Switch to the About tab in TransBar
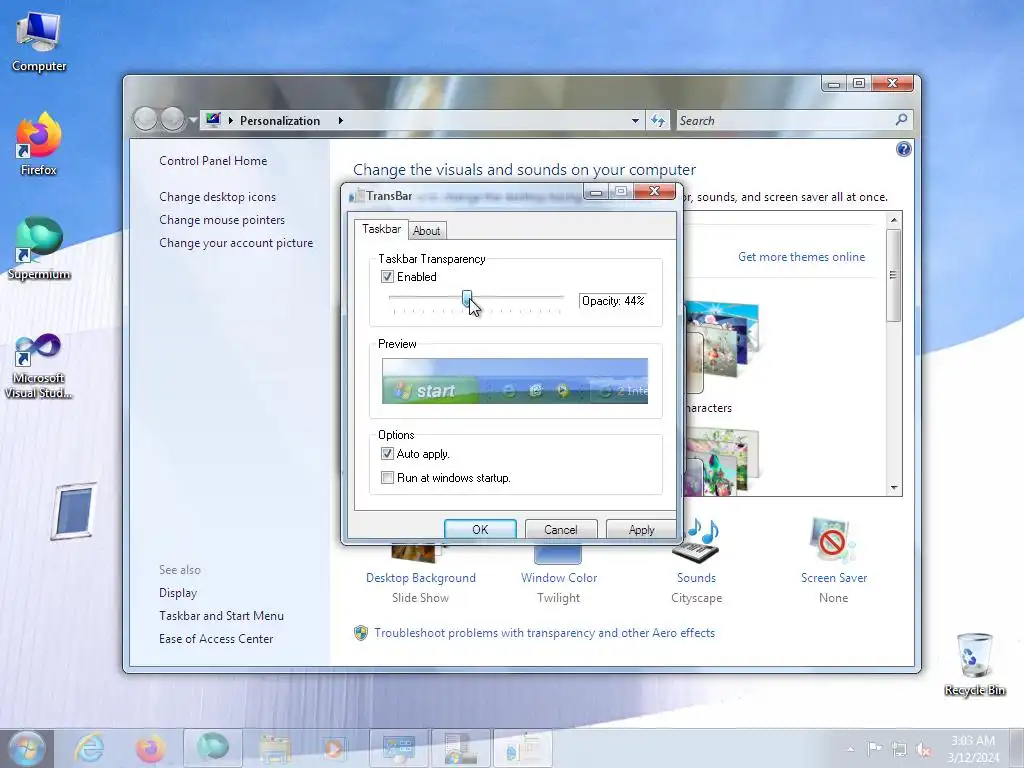1024x768 pixels. (x=426, y=231)
